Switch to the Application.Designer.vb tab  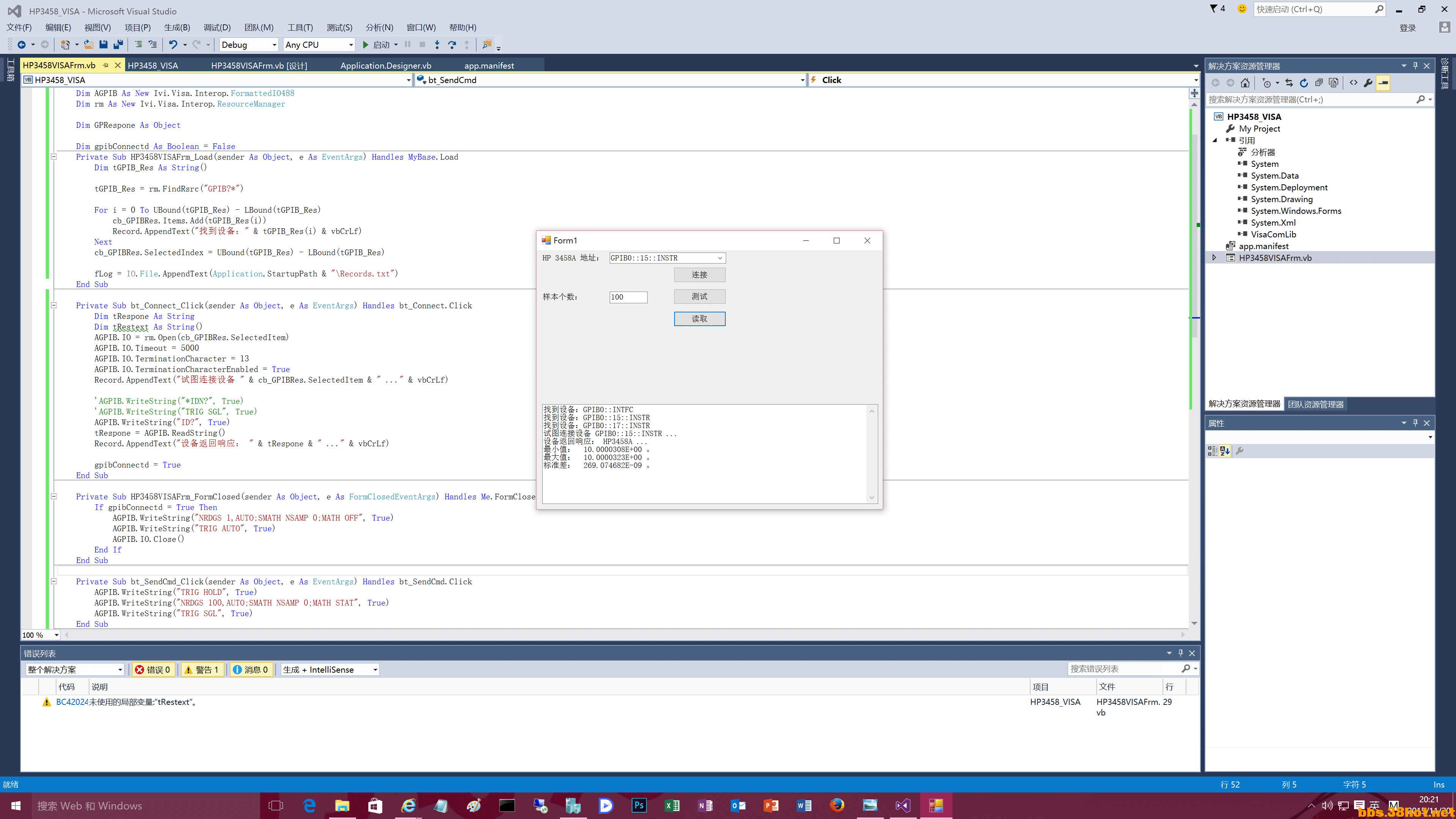(x=386, y=66)
